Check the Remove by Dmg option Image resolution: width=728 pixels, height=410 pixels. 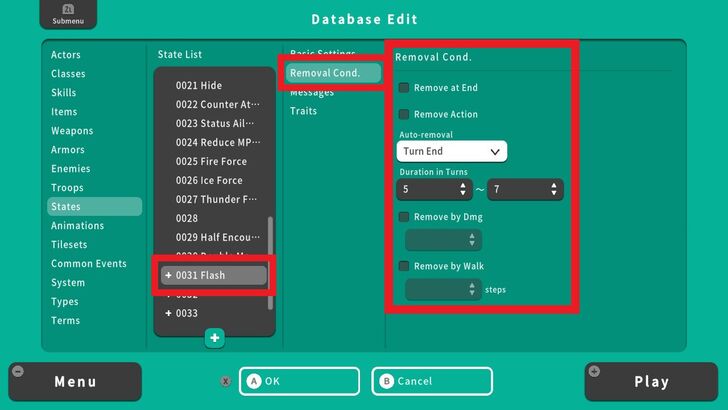[404, 216]
